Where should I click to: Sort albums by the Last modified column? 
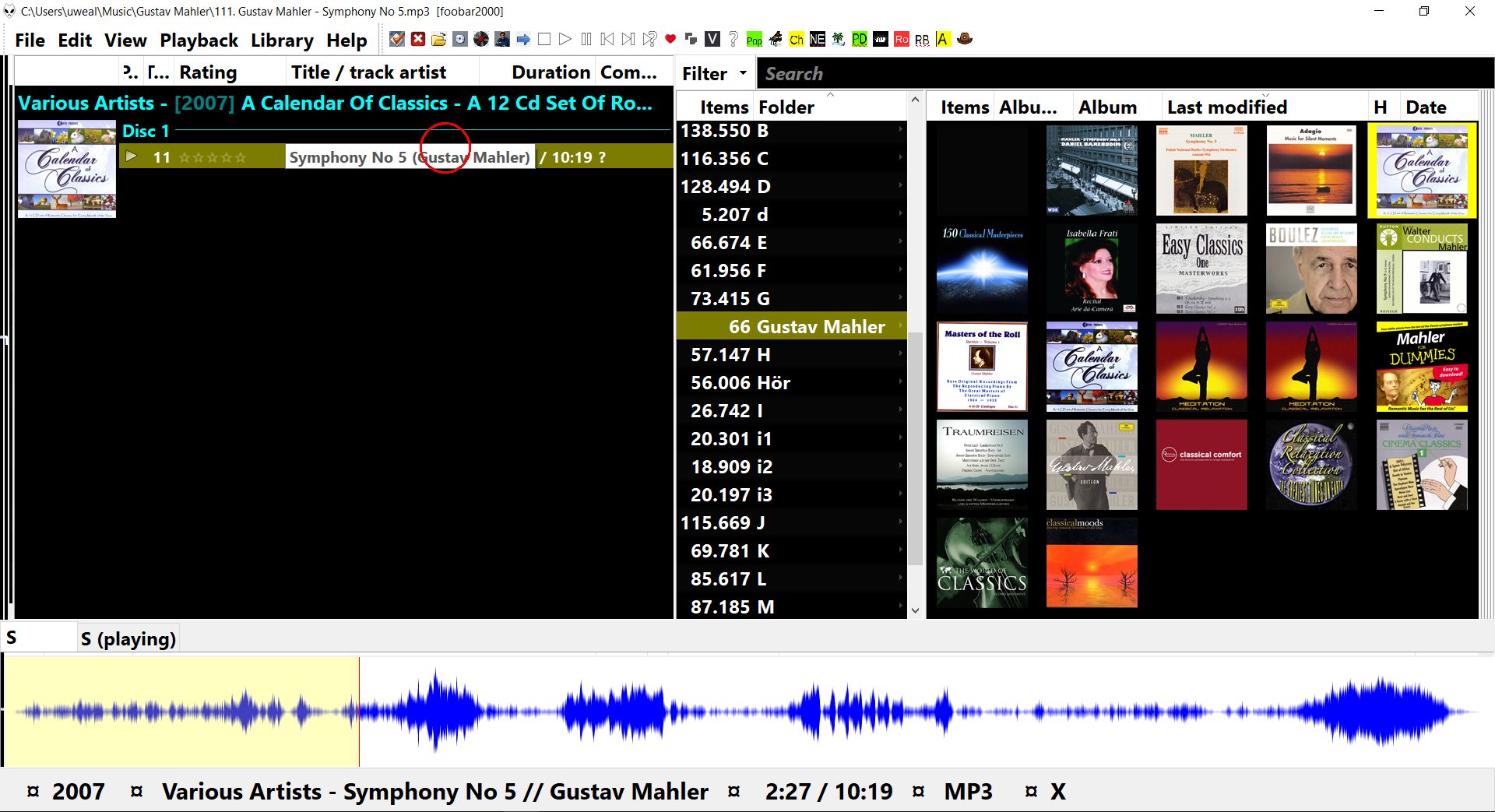[x=1264, y=107]
